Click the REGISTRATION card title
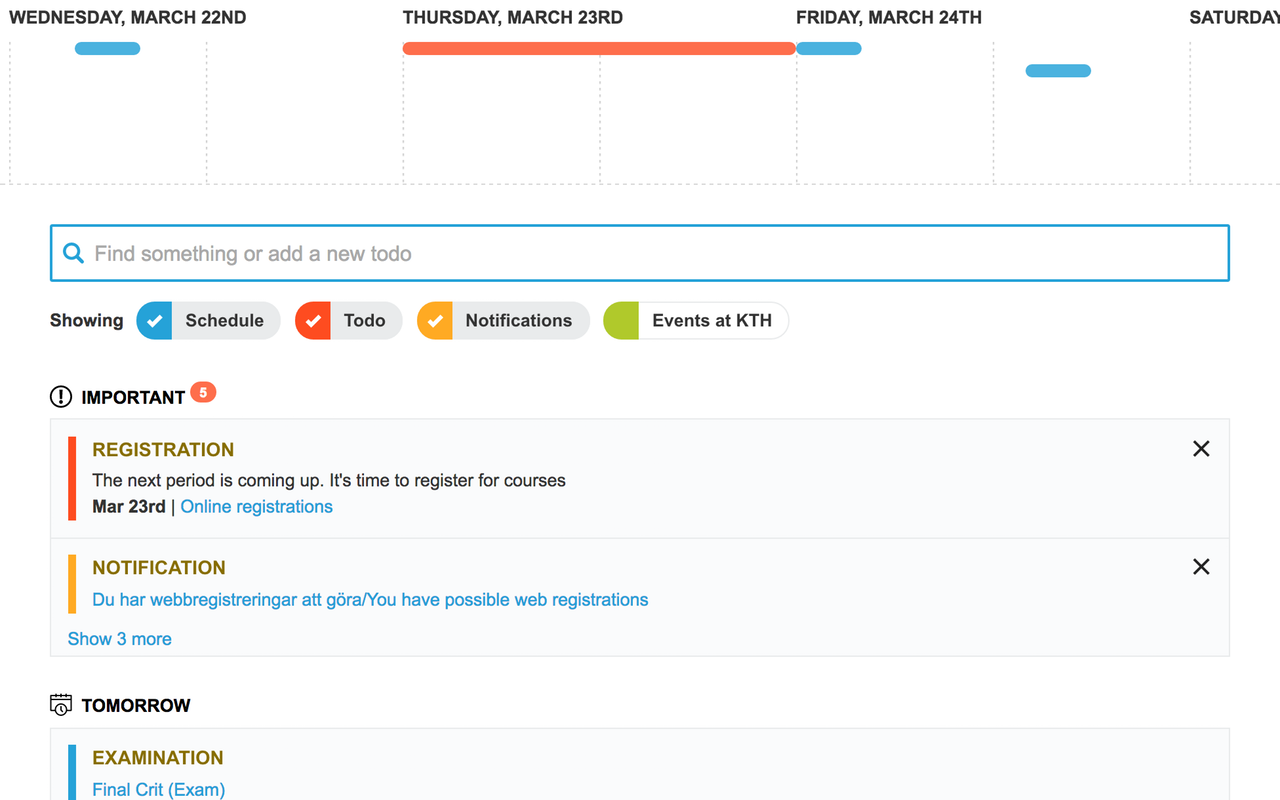 pos(163,450)
